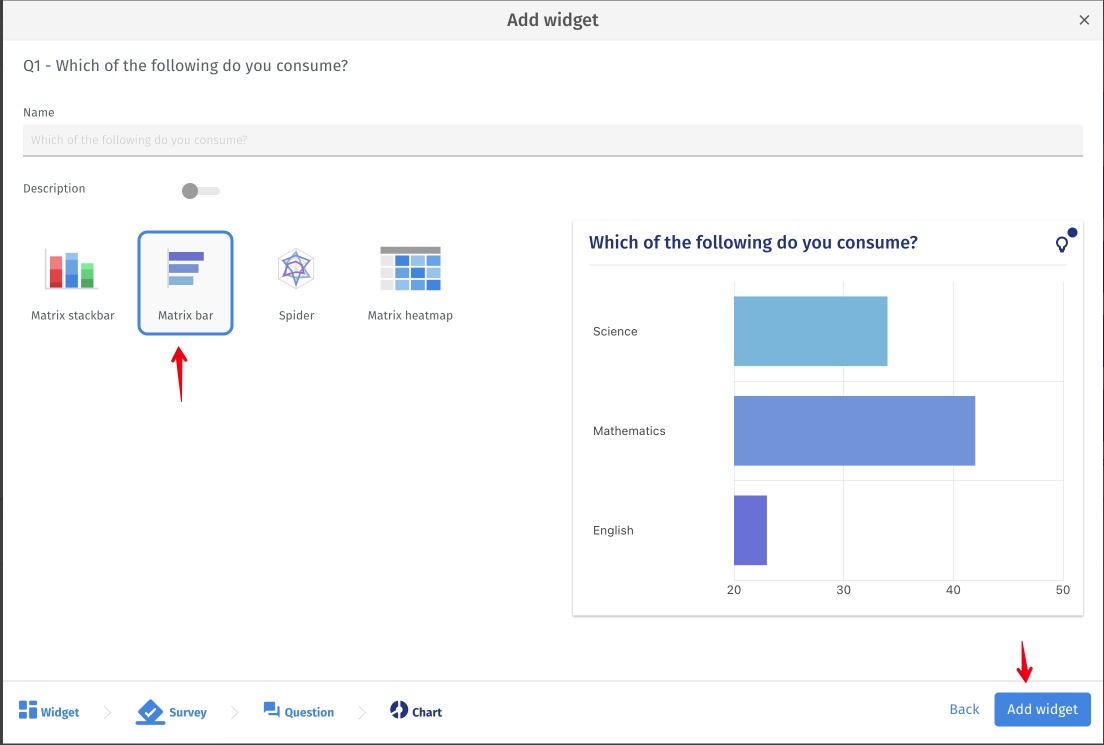Click the chevron between Question and Chart steps
The height and width of the screenshot is (745, 1104).
362,711
